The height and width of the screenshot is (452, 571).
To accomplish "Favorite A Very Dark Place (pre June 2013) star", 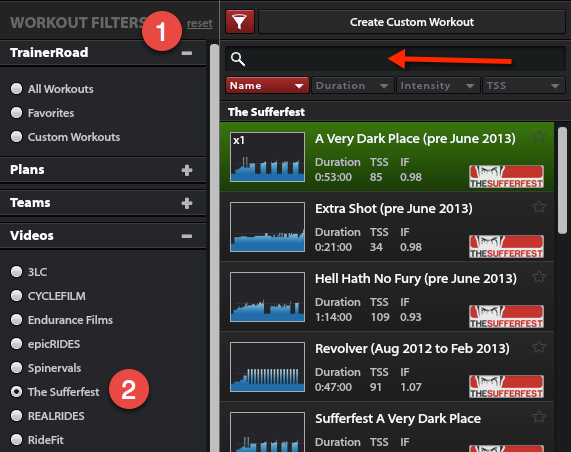I will point(539,137).
